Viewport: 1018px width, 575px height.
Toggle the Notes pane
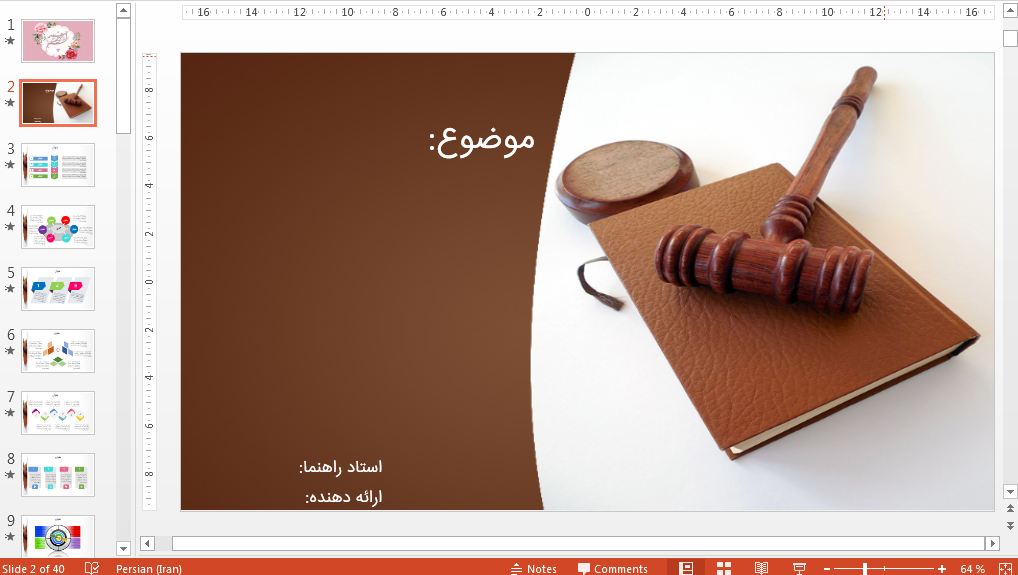(x=534, y=569)
